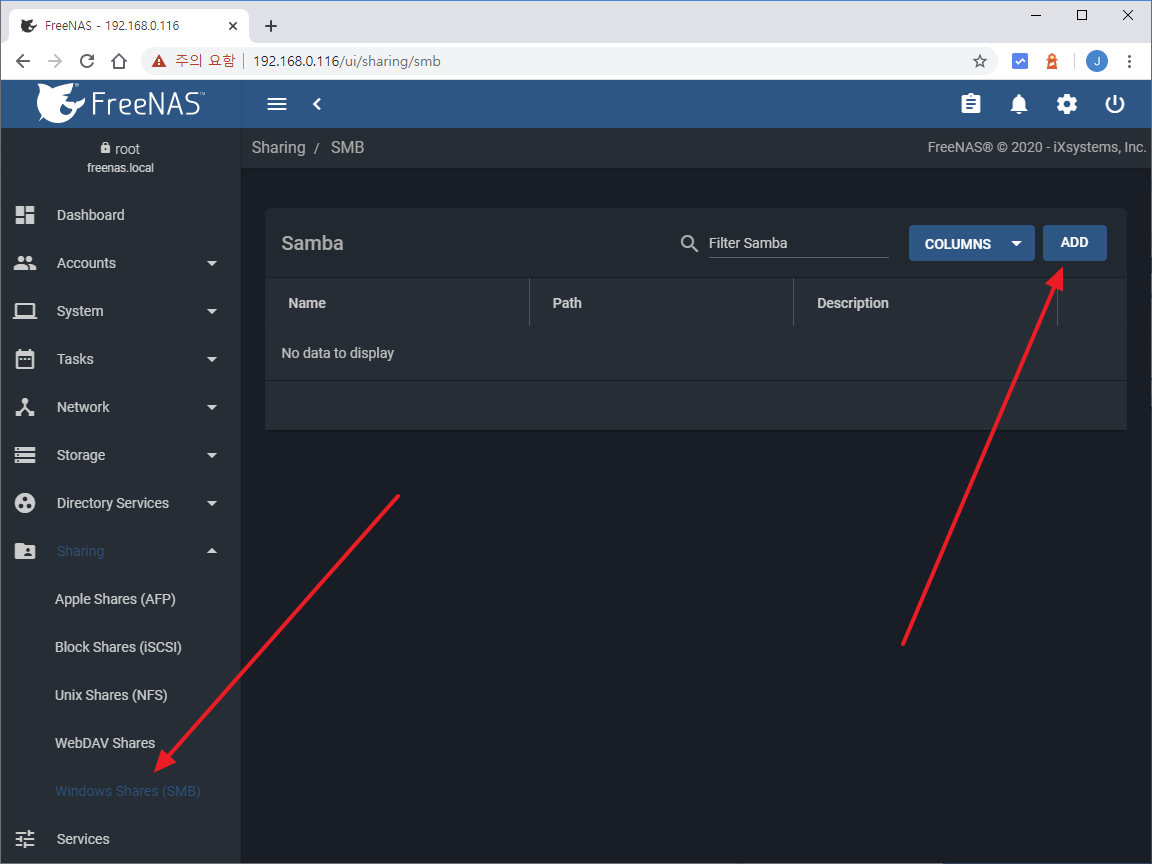Open the Chrome three-dot menu
1152x864 pixels.
[x=1129, y=61]
